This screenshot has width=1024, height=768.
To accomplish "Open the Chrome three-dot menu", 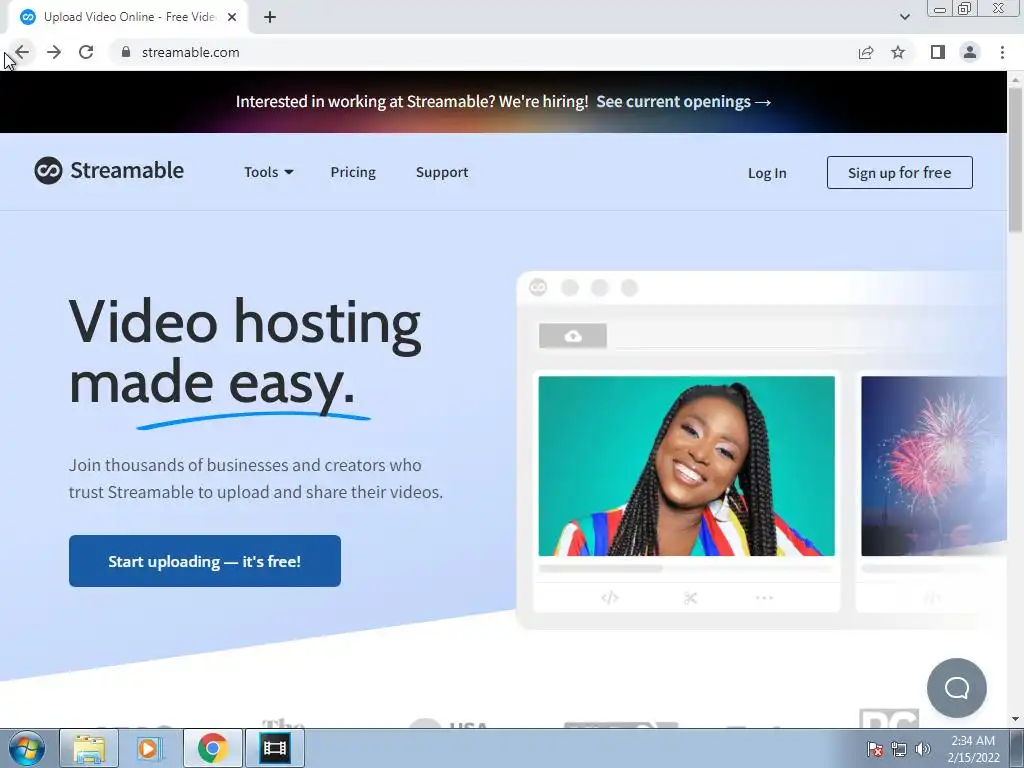I will 1002,52.
